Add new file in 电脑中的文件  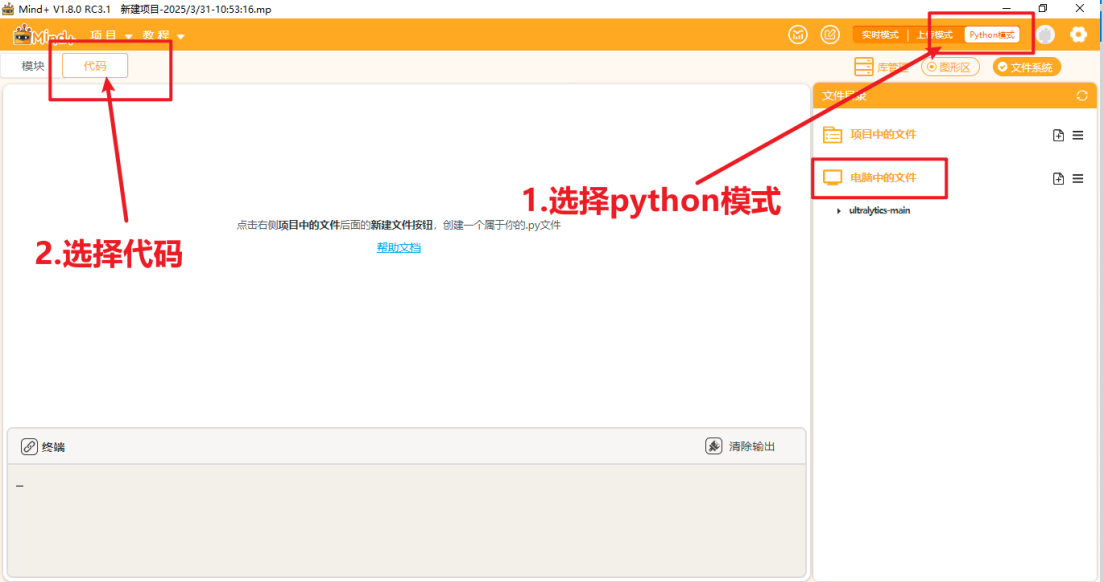[1058, 179]
